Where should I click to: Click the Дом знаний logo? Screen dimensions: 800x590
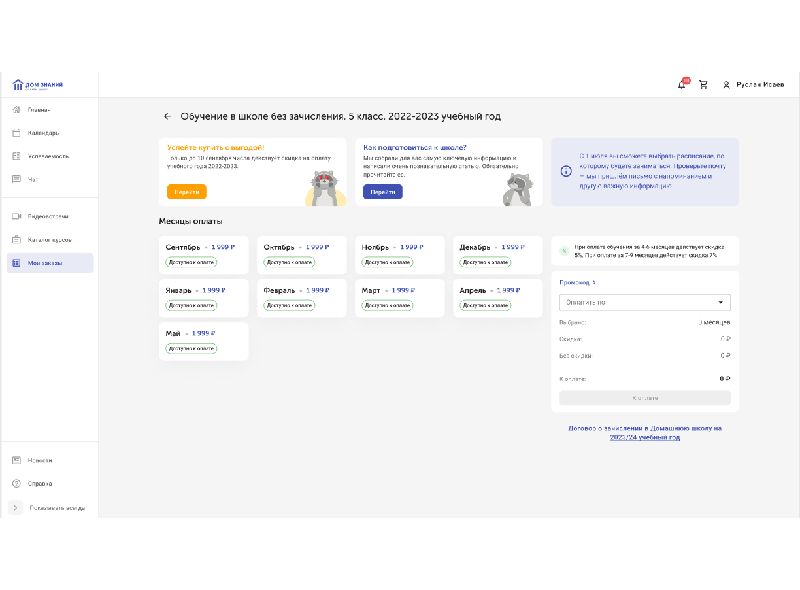click(38, 85)
